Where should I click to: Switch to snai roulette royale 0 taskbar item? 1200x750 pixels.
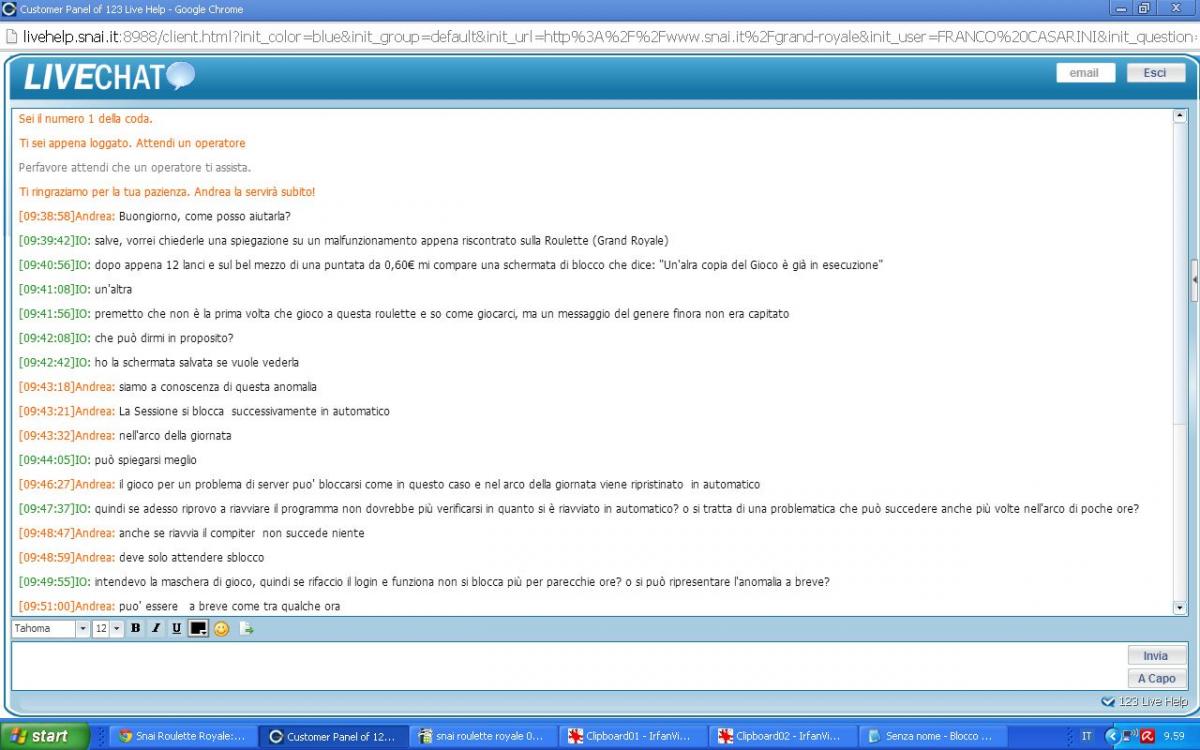coord(482,736)
